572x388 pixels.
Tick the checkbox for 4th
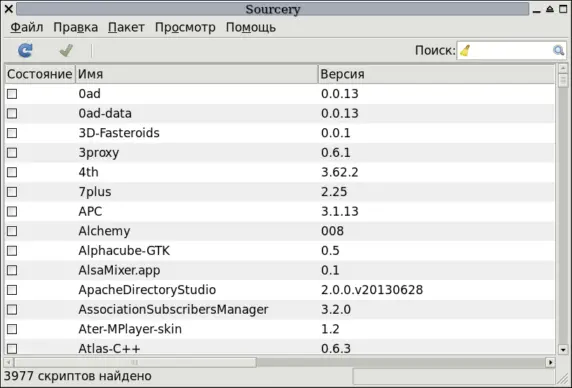tap(12, 172)
